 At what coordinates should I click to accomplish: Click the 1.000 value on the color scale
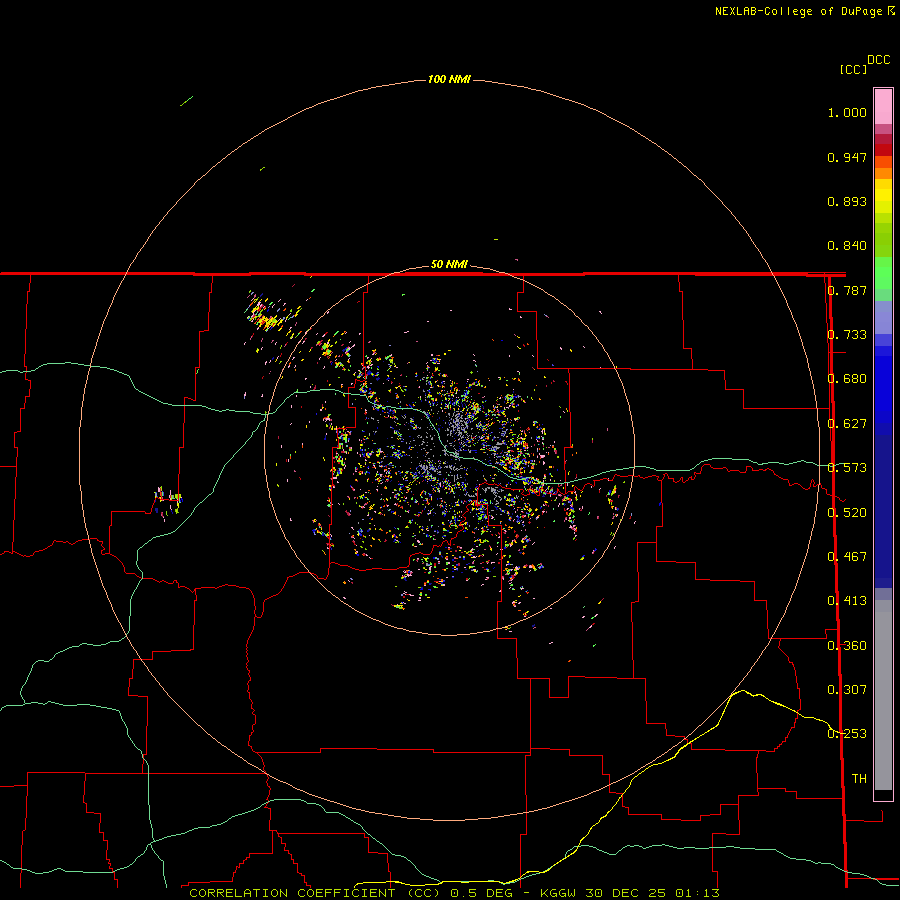click(847, 112)
